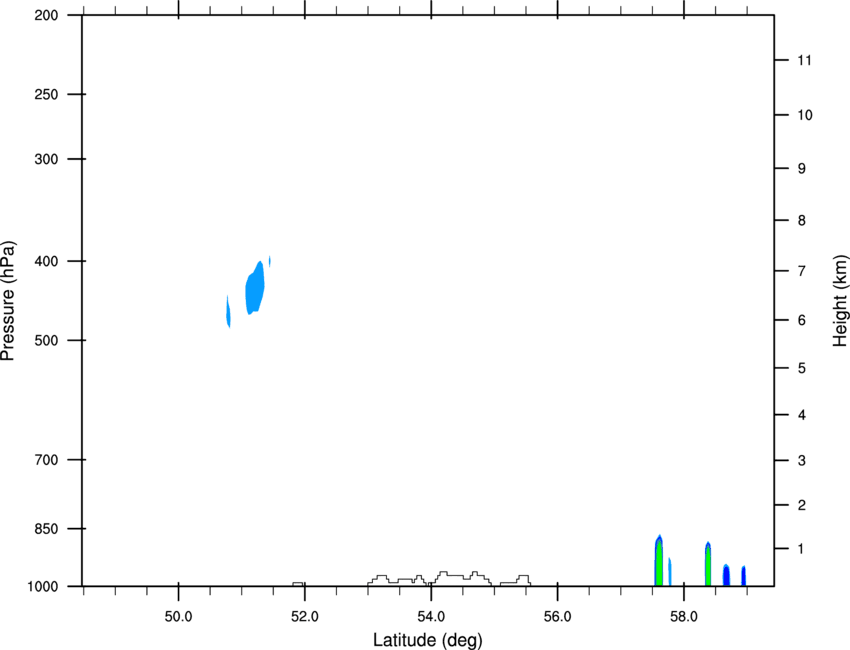Pick the 1 km height label
Screen dimensions: 850x650
point(802,549)
